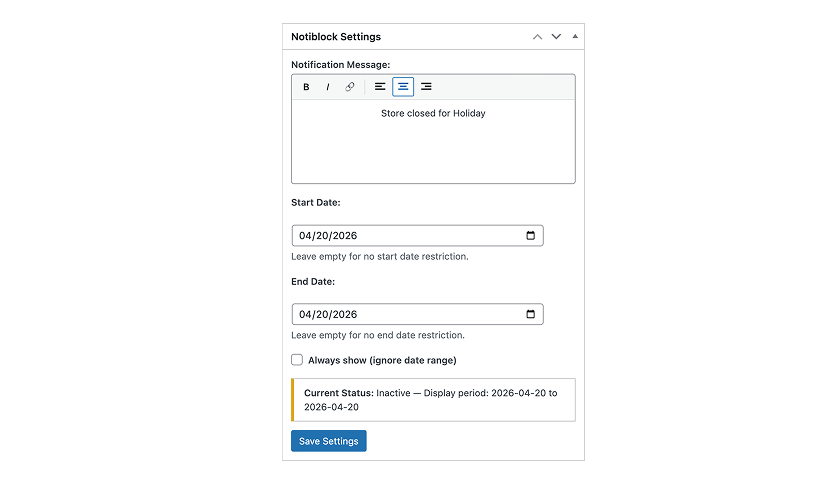Click the 'Current Status: Inactive' notice
Screen dimensions: 834x484
(x=433, y=400)
